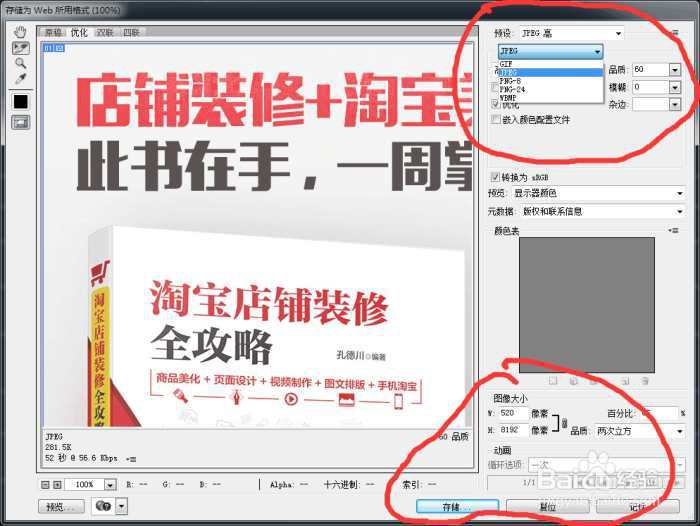The image size is (700, 526).
Task: Click the browser preview icon
Action: click(104, 506)
